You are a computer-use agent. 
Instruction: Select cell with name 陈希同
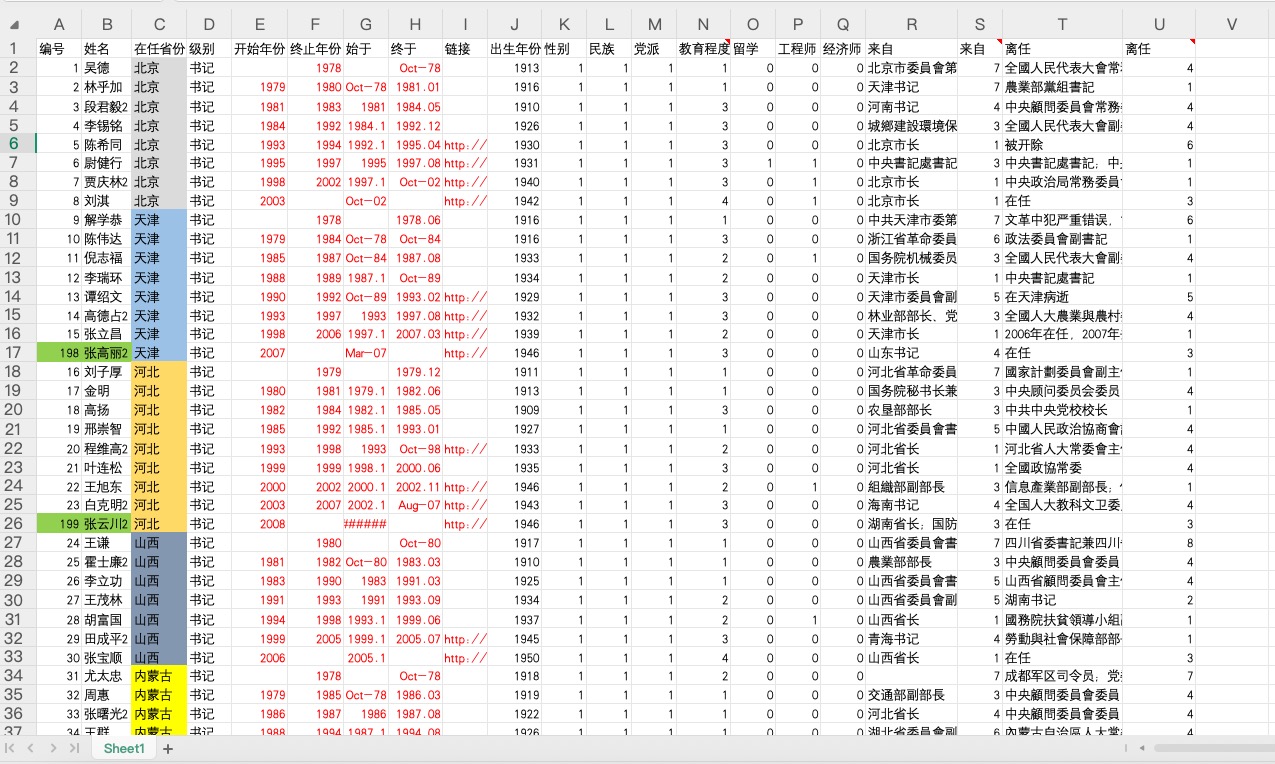106,144
